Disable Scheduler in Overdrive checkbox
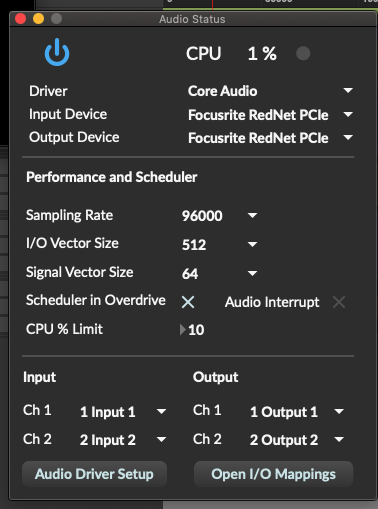Screen dimensions: 378x509 pyautogui.click(x=188, y=302)
